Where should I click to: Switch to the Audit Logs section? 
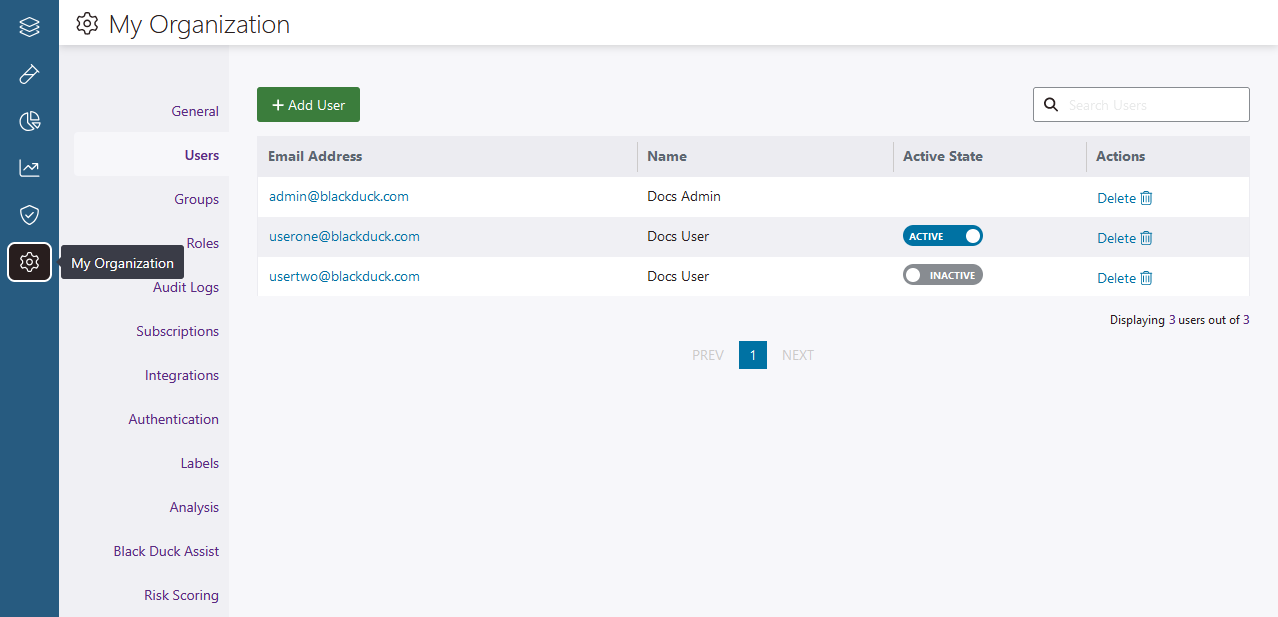185,287
